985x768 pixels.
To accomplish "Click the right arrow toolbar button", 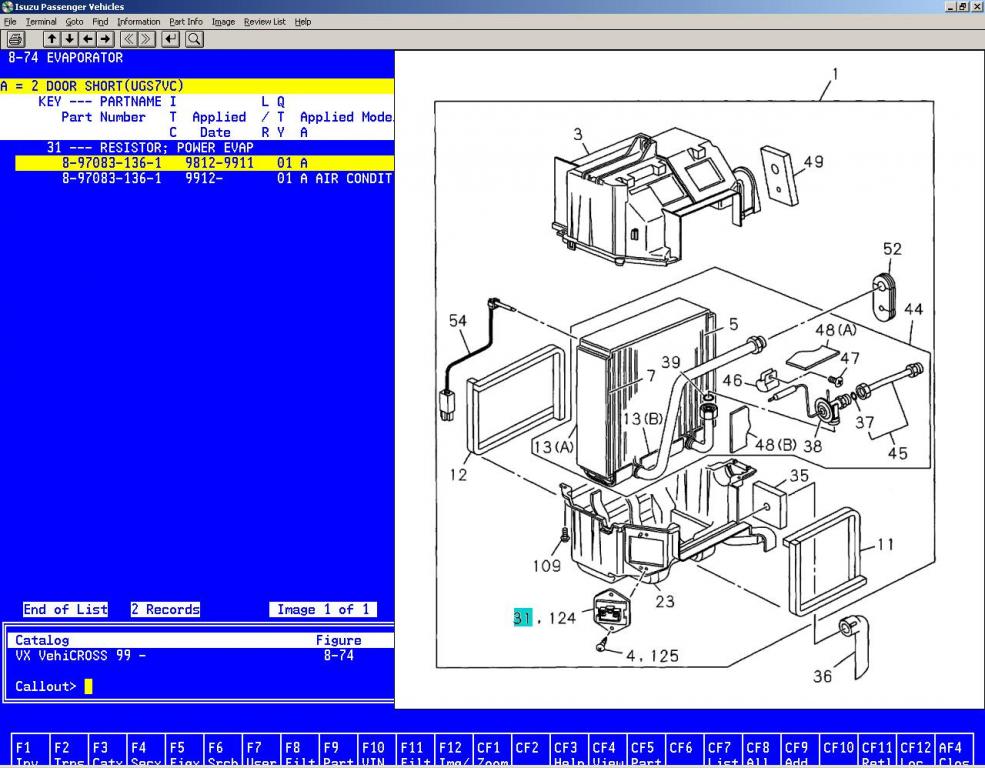I will tap(104, 39).
